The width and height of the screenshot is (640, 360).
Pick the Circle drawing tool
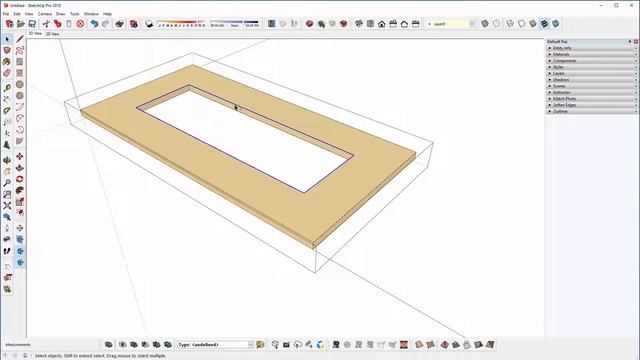click(20, 84)
